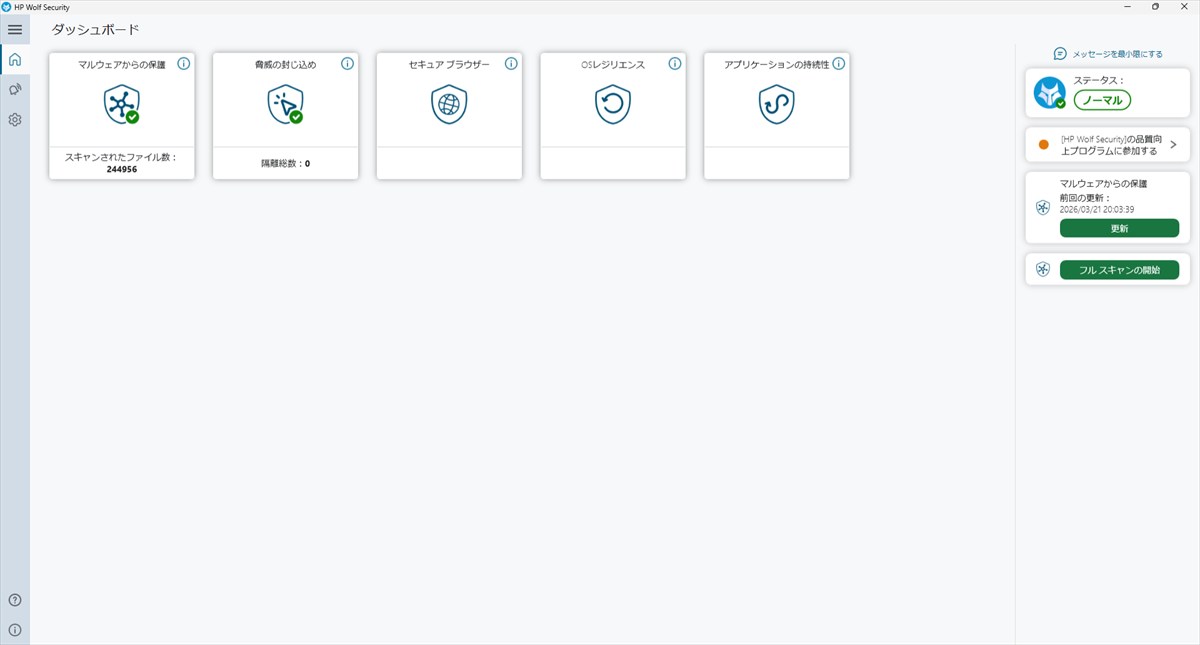Click the ノーマル status badge
The image size is (1200, 645).
pyautogui.click(x=1102, y=100)
